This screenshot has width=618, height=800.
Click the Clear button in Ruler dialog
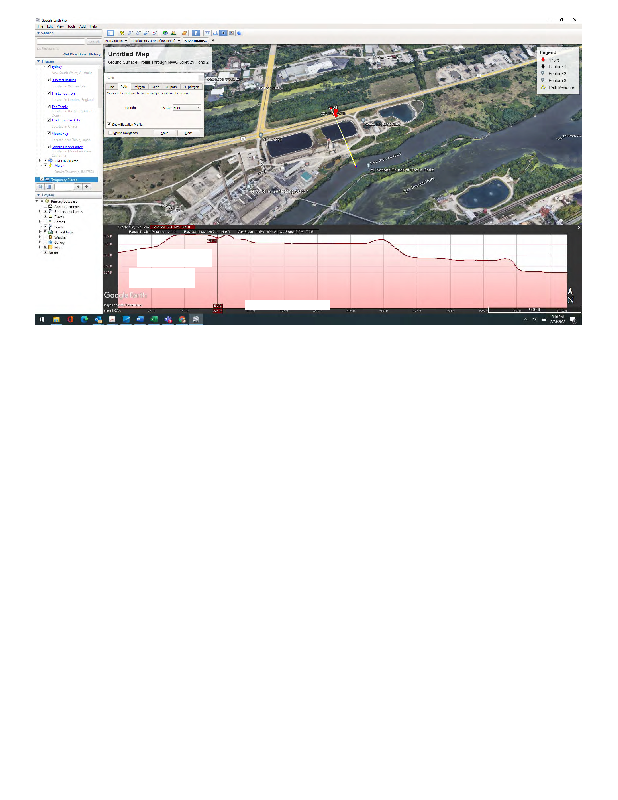tap(189, 132)
